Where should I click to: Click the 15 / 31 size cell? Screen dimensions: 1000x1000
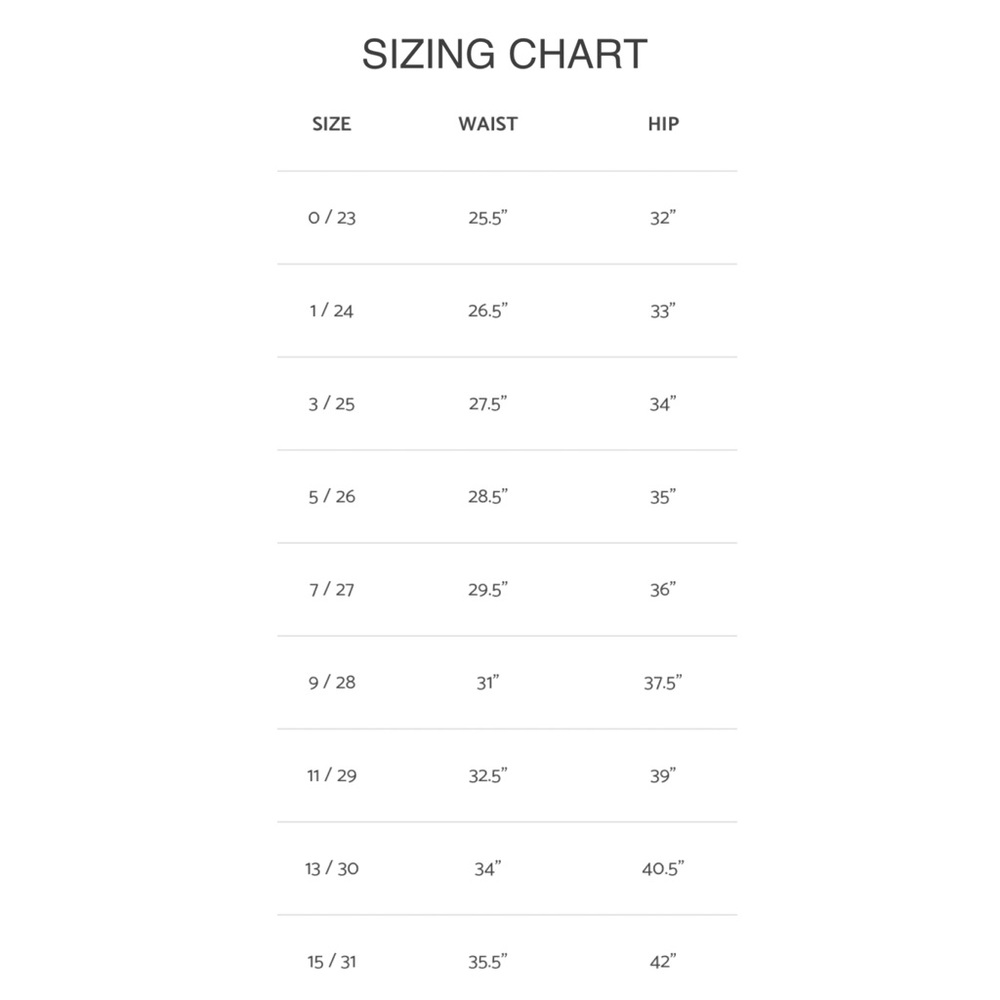click(332, 962)
